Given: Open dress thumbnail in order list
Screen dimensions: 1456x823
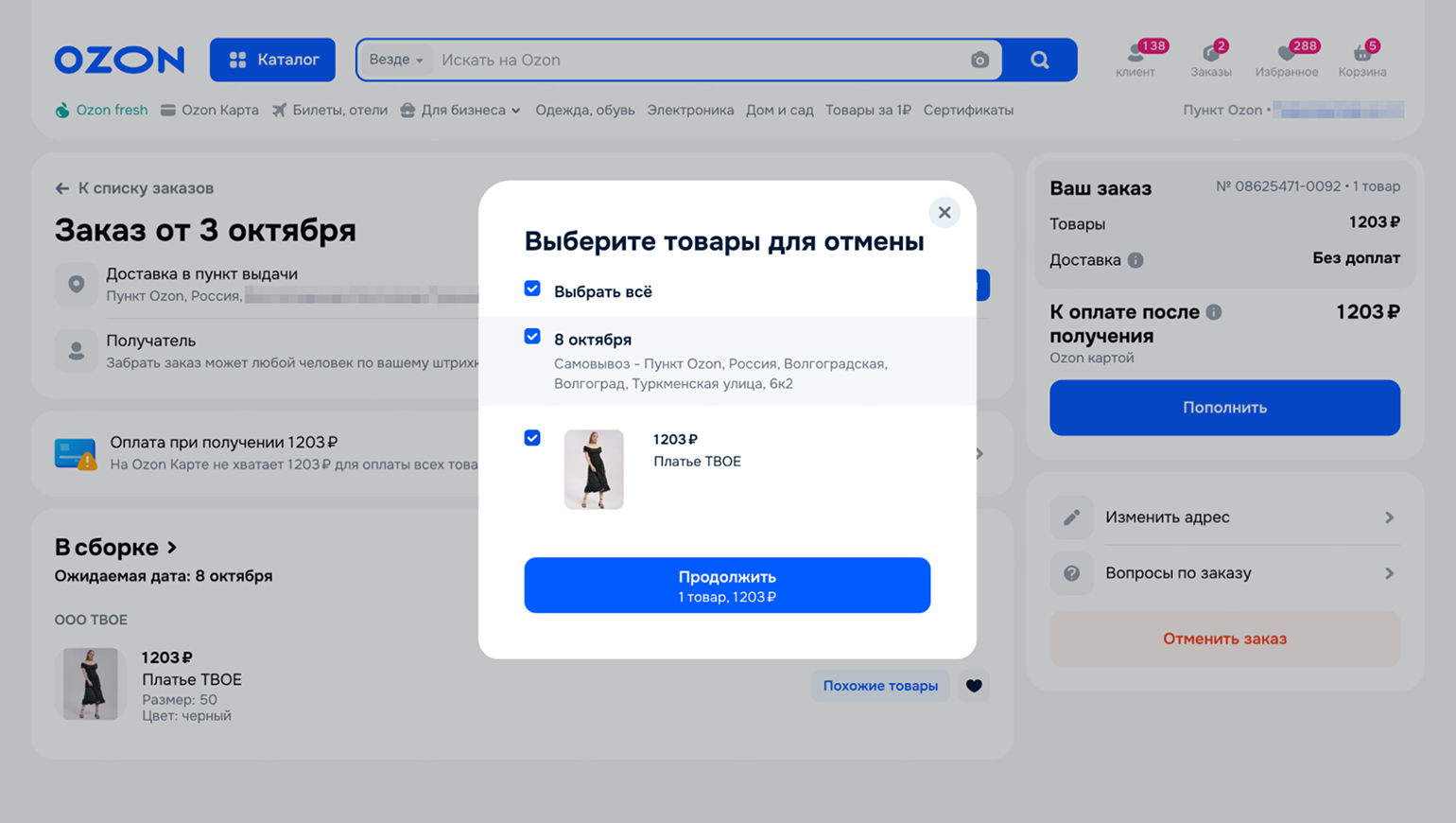Looking at the screenshot, I should tap(91, 684).
